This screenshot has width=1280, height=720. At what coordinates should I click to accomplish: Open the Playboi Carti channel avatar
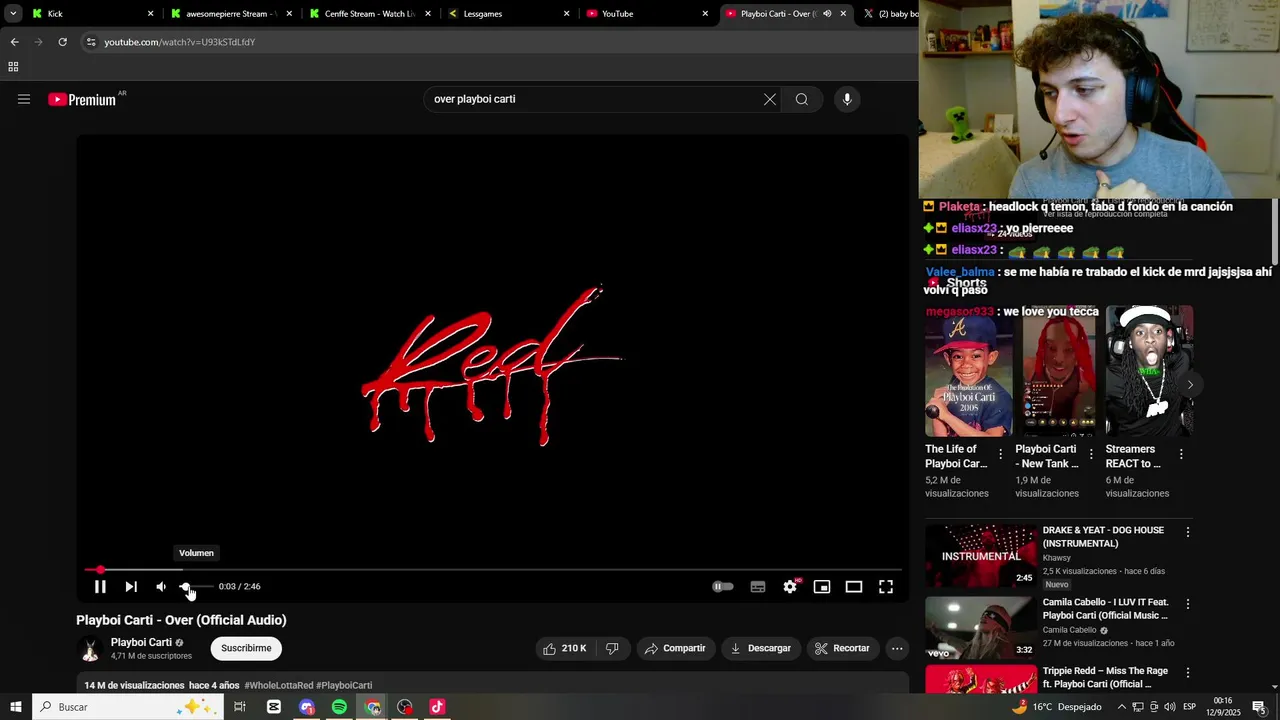tap(90, 648)
